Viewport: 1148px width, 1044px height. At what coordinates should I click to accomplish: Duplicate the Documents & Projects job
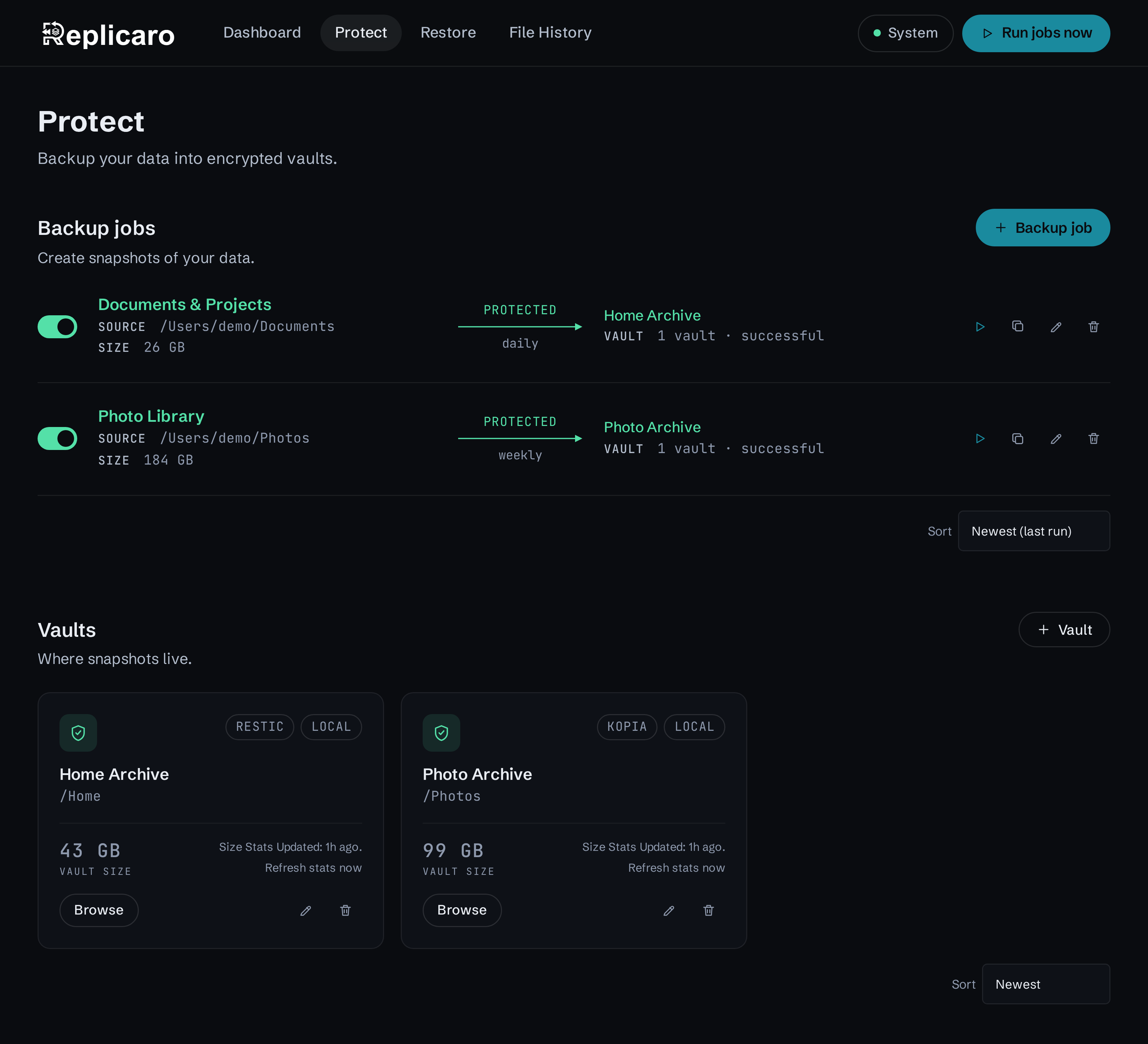pos(1018,326)
